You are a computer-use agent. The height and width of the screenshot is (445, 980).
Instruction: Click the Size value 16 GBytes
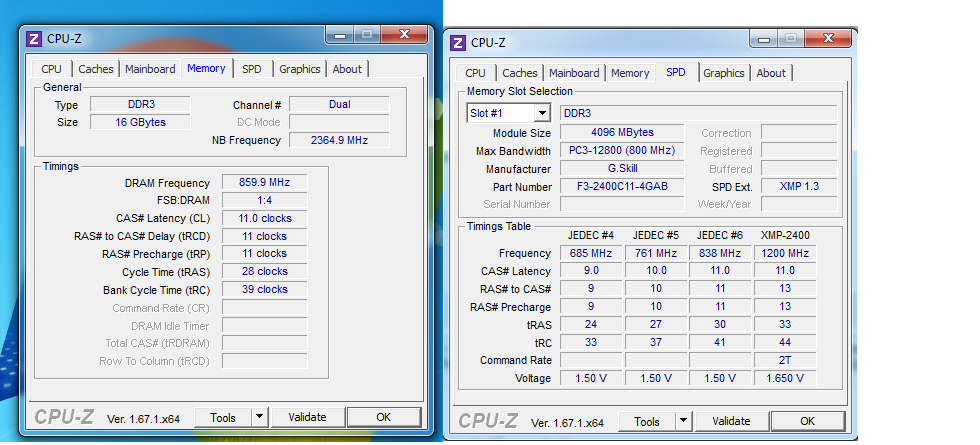(141, 122)
